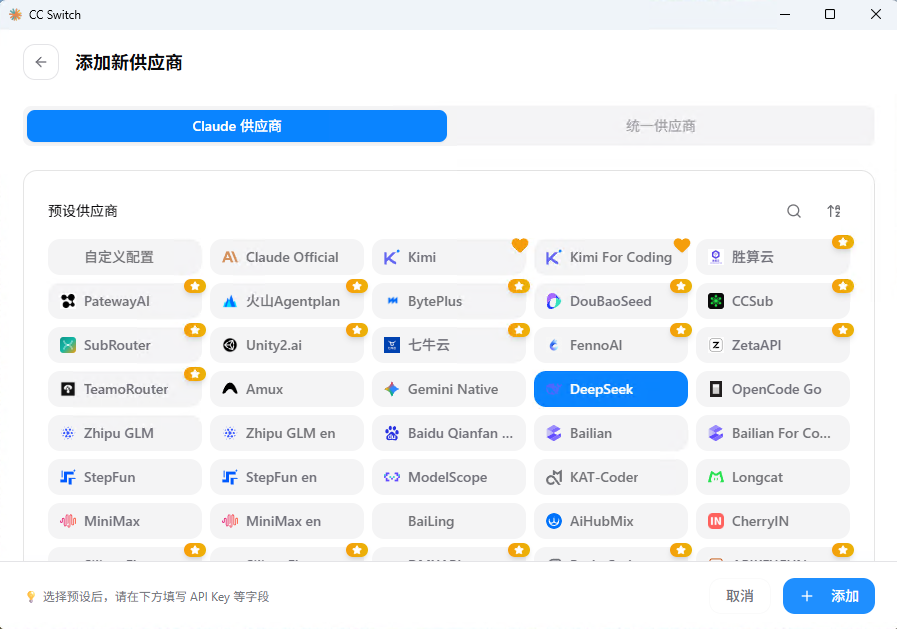This screenshot has width=897, height=629.
Task: Select 自定义配置 preset
Action: (125, 257)
